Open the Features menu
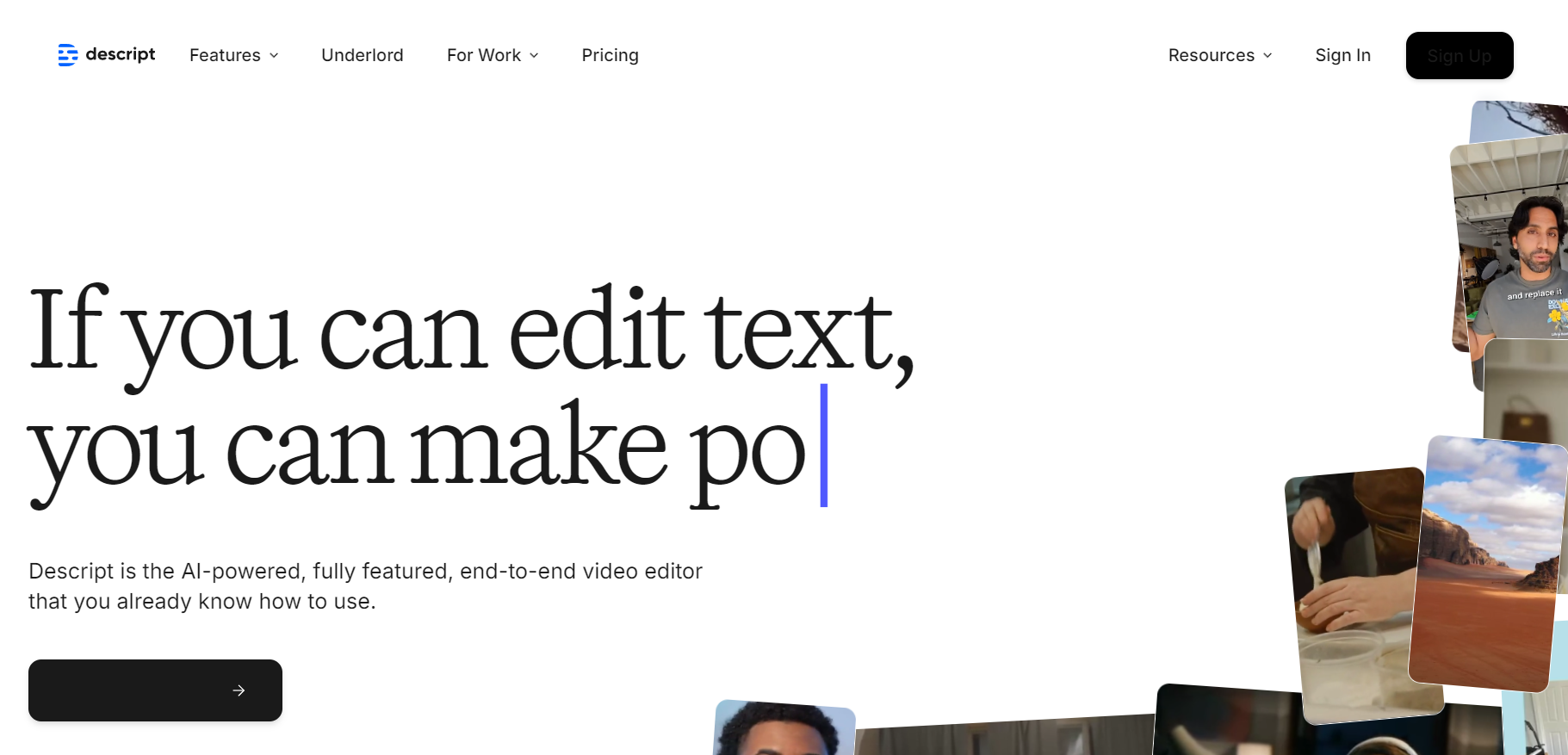1568x755 pixels. (225, 55)
